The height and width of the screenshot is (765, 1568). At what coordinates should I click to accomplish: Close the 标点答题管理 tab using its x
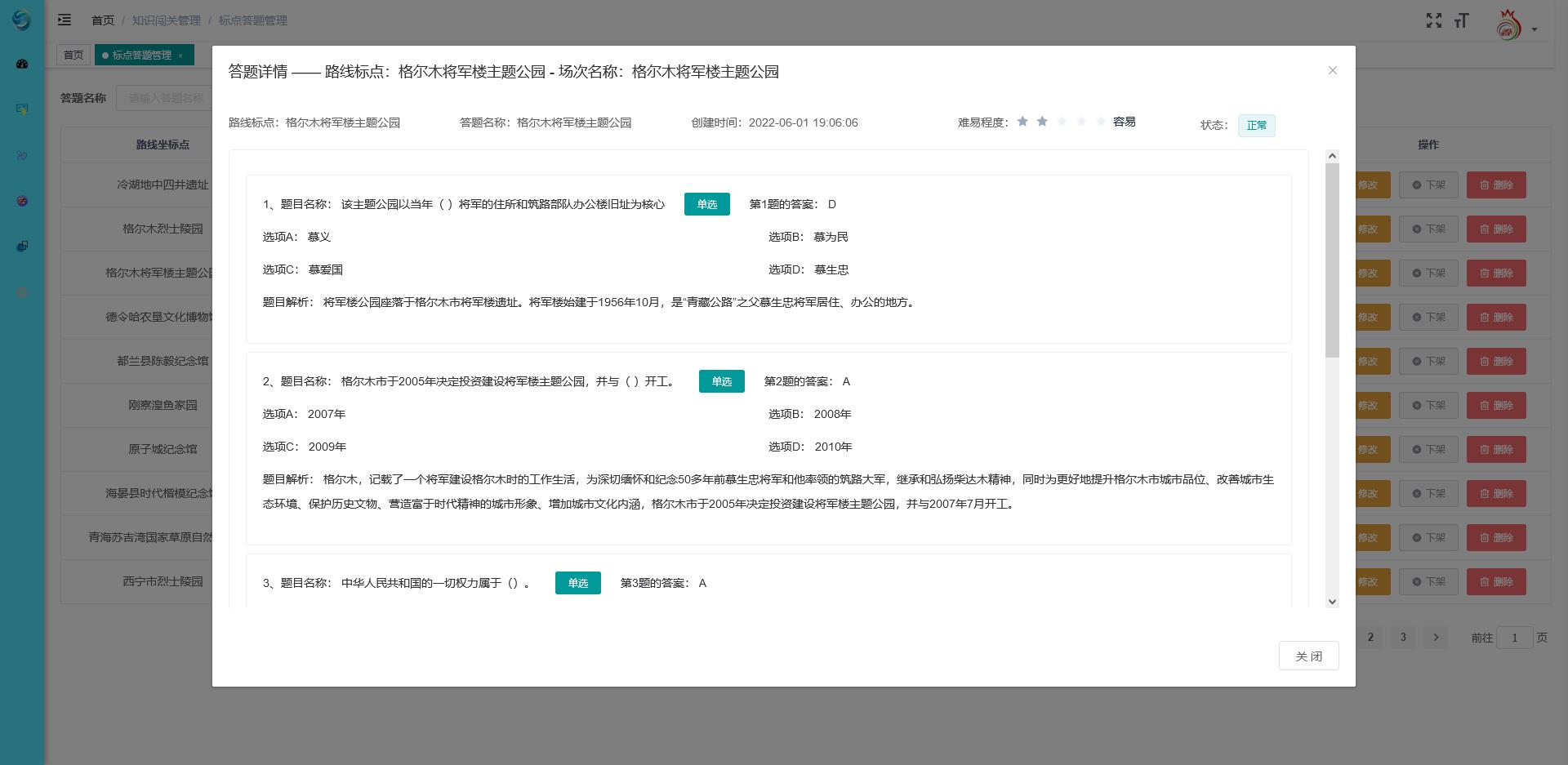[180, 56]
